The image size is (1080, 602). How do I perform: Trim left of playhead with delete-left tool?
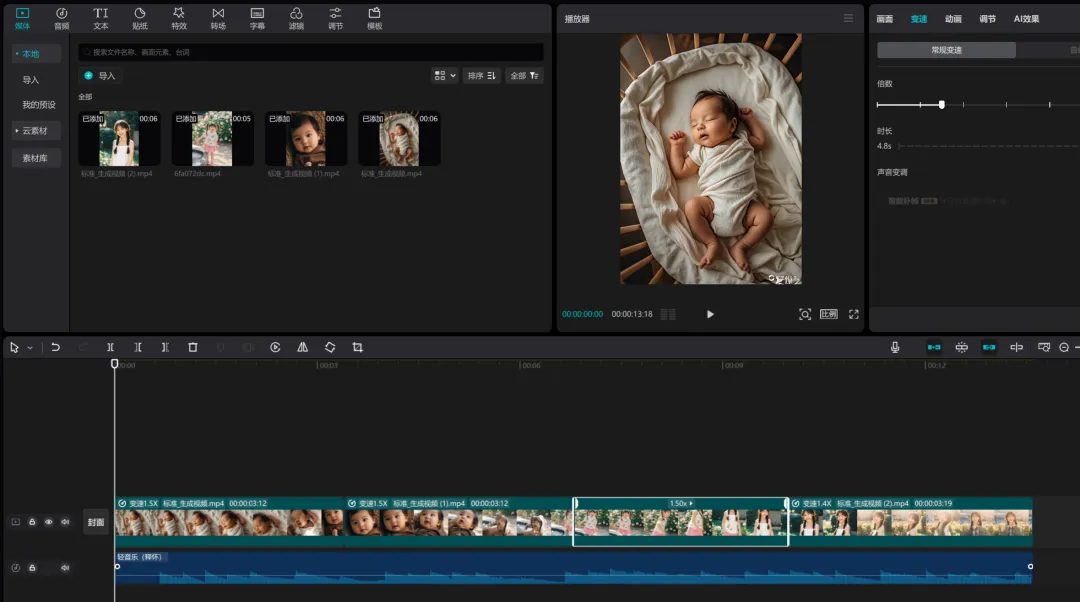click(x=138, y=347)
